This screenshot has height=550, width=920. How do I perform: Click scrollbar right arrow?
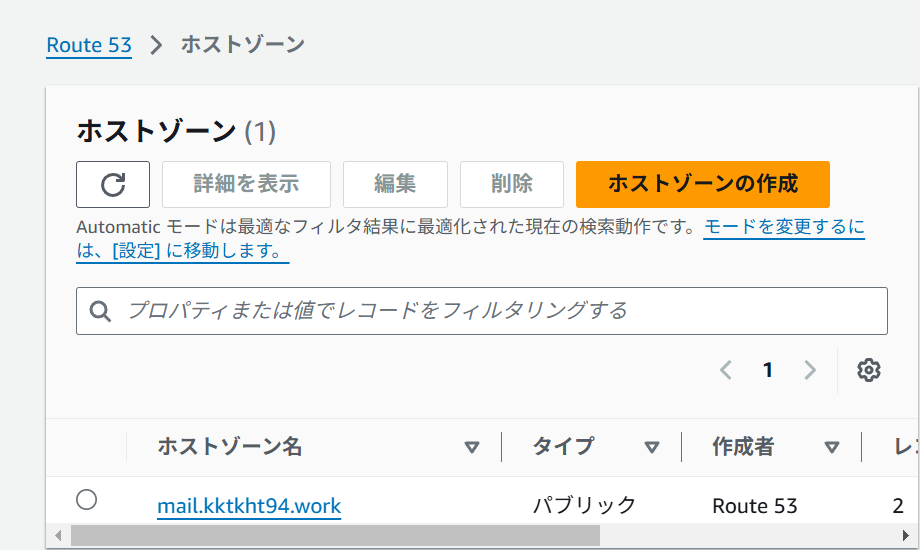pyautogui.click(x=905, y=535)
